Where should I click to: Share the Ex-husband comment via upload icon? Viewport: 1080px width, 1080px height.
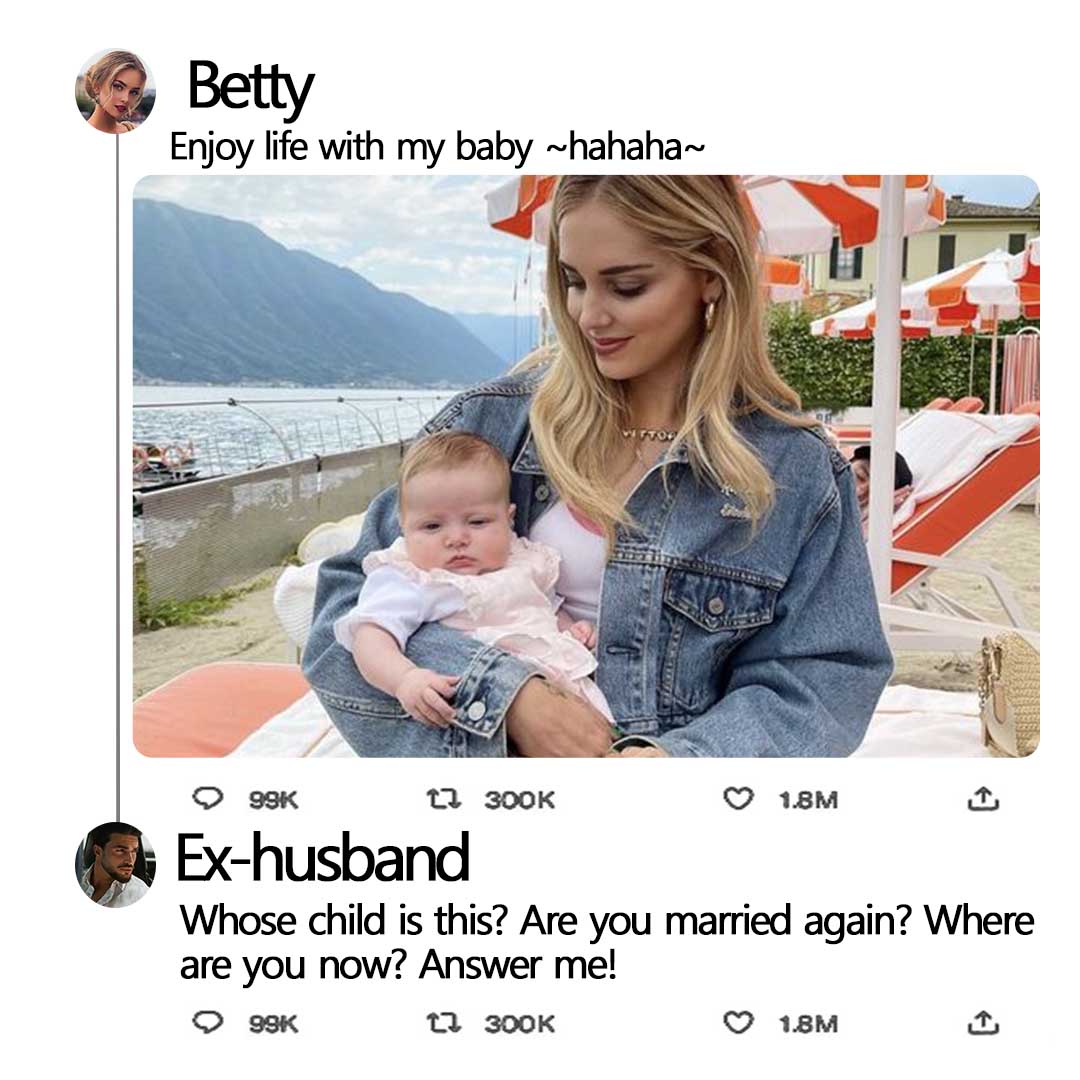click(x=983, y=1022)
